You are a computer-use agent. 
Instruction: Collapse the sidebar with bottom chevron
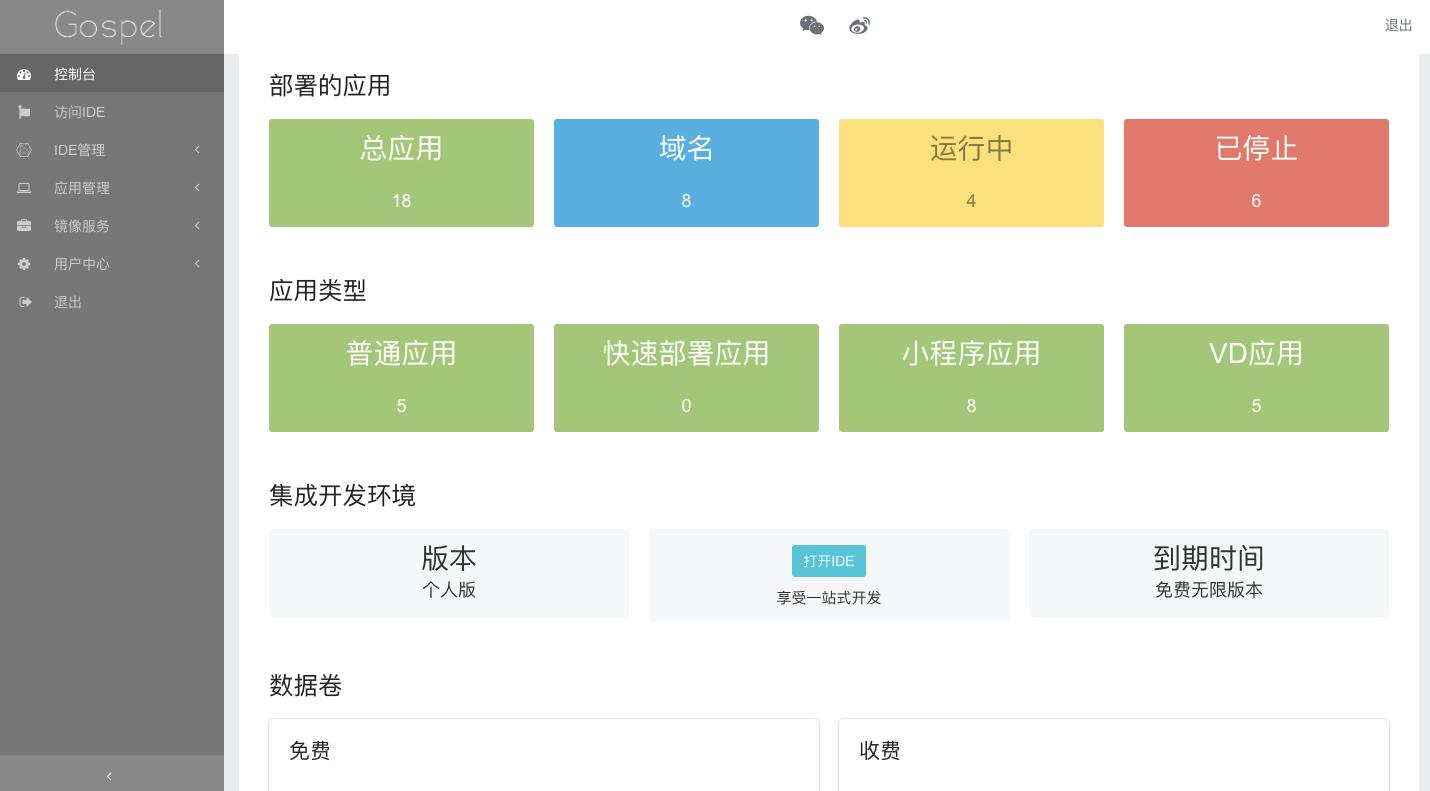tap(109, 776)
